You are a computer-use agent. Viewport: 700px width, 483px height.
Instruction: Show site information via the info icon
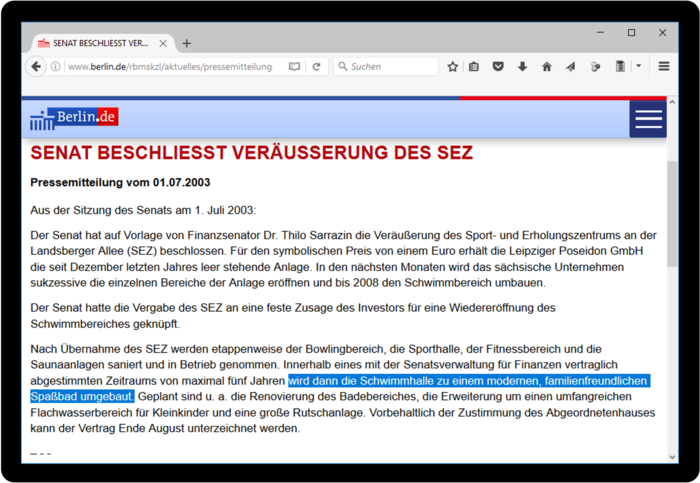[x=55, y=67]
